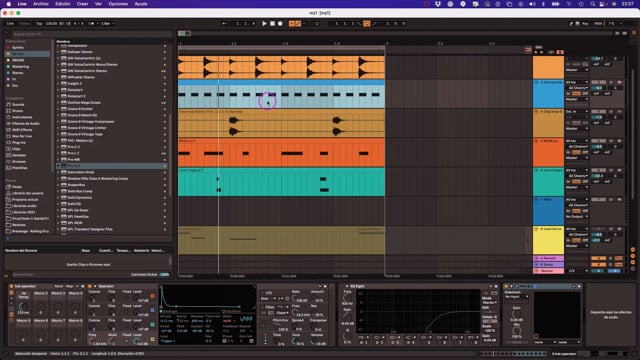Start playback with the Play button

pyautogui.click(x=264, y=24)
